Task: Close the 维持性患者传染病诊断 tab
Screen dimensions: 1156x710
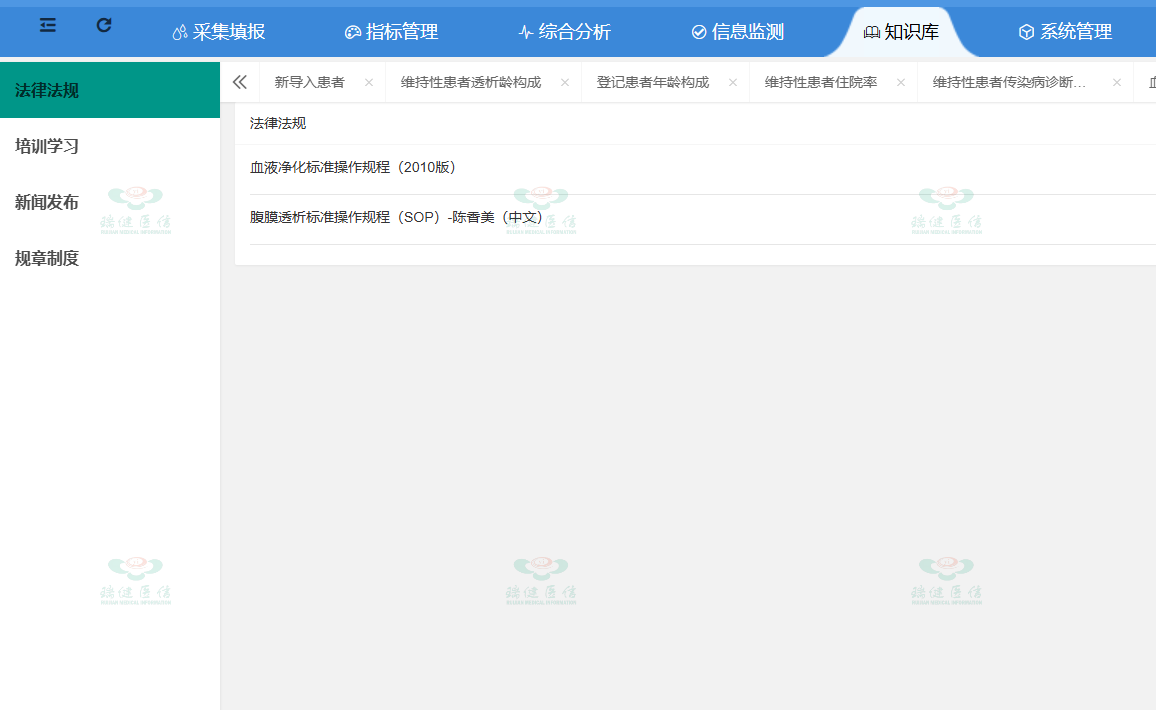Action: 1117,83
